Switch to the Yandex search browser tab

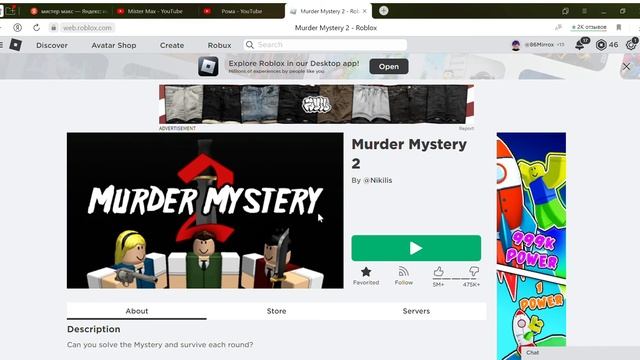tap(69, 11)
